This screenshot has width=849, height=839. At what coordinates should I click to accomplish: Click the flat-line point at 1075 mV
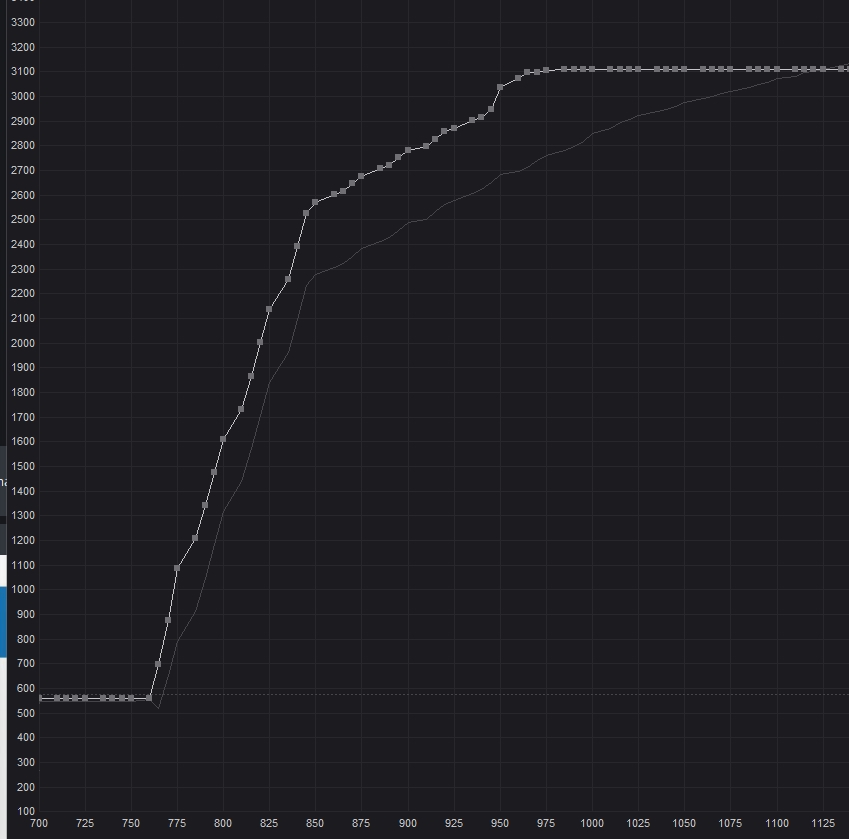(730, 69)
